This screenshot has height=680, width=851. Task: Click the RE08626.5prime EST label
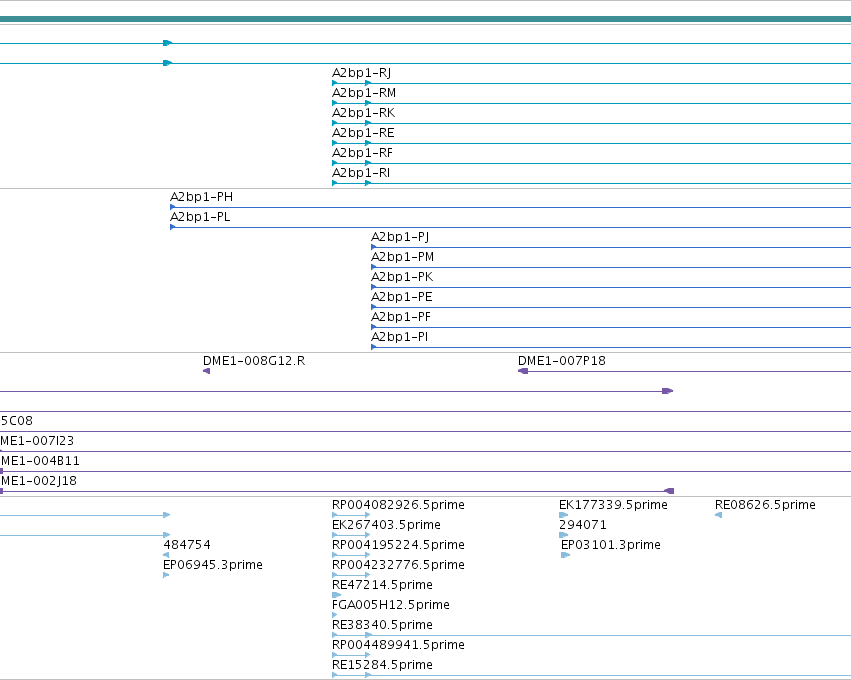coord(765,505)
